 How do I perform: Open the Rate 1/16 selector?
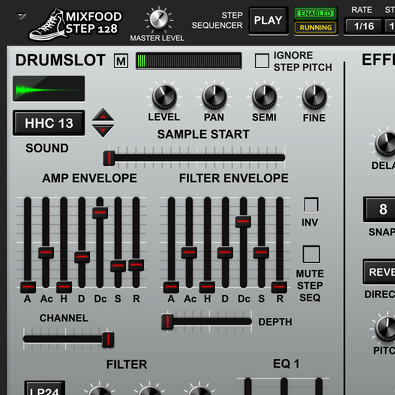point(364,26)
